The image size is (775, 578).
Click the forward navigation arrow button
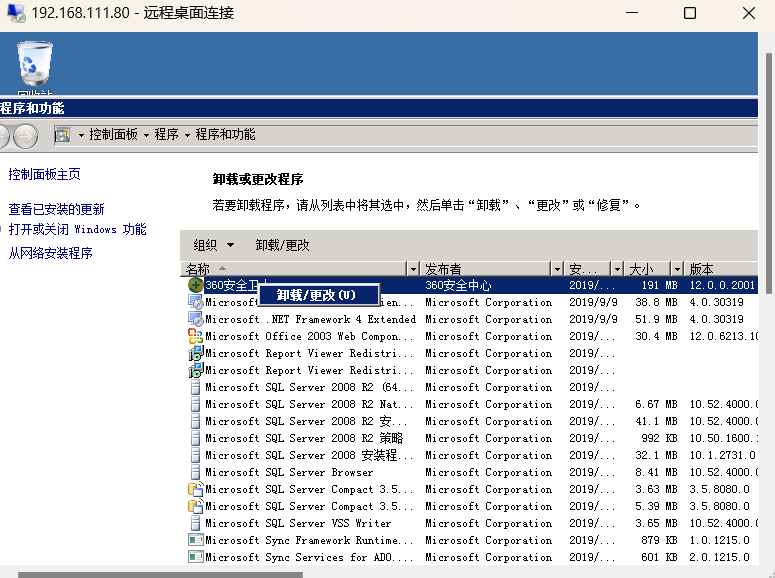pos(26,135)
